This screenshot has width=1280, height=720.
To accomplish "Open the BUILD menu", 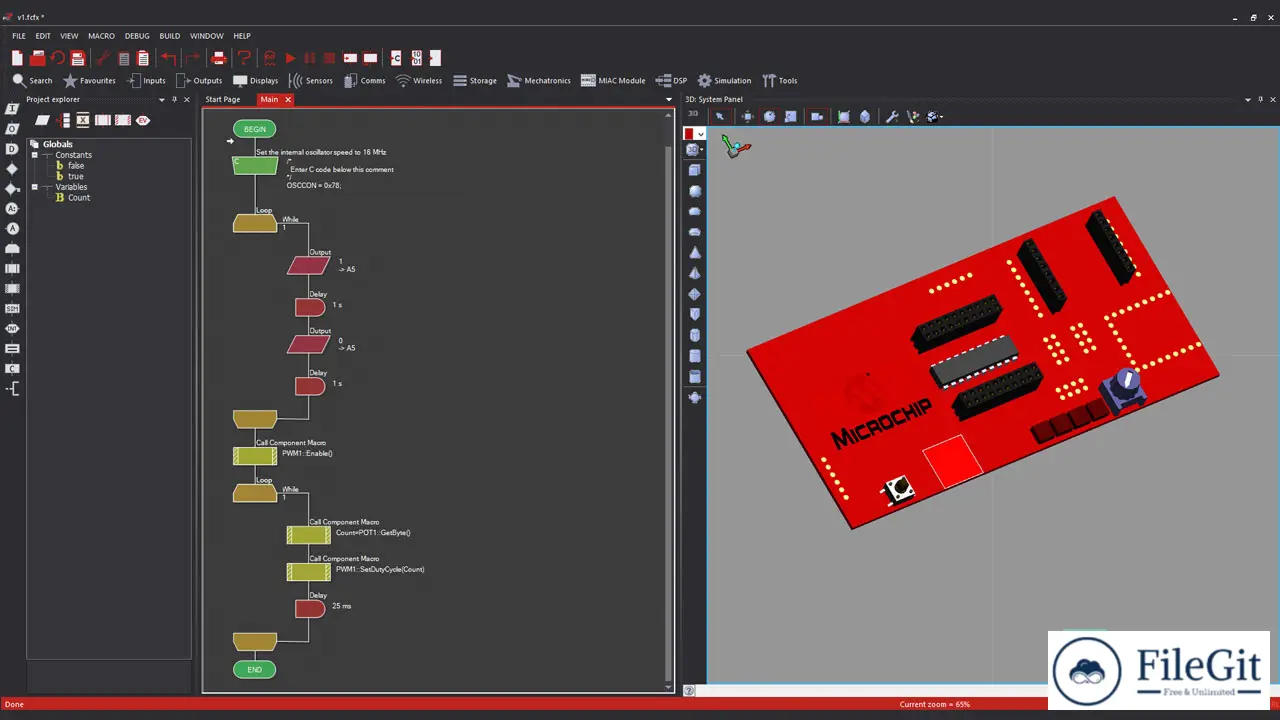I will (170, 36).
